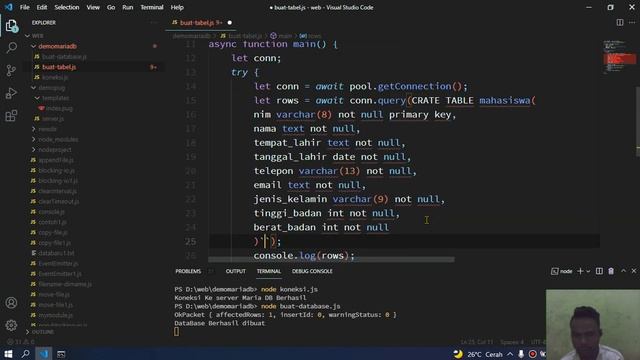This screenshot has width=640, height=360.
Task: Split the terminal panel
Action: [x=599, y=271]
